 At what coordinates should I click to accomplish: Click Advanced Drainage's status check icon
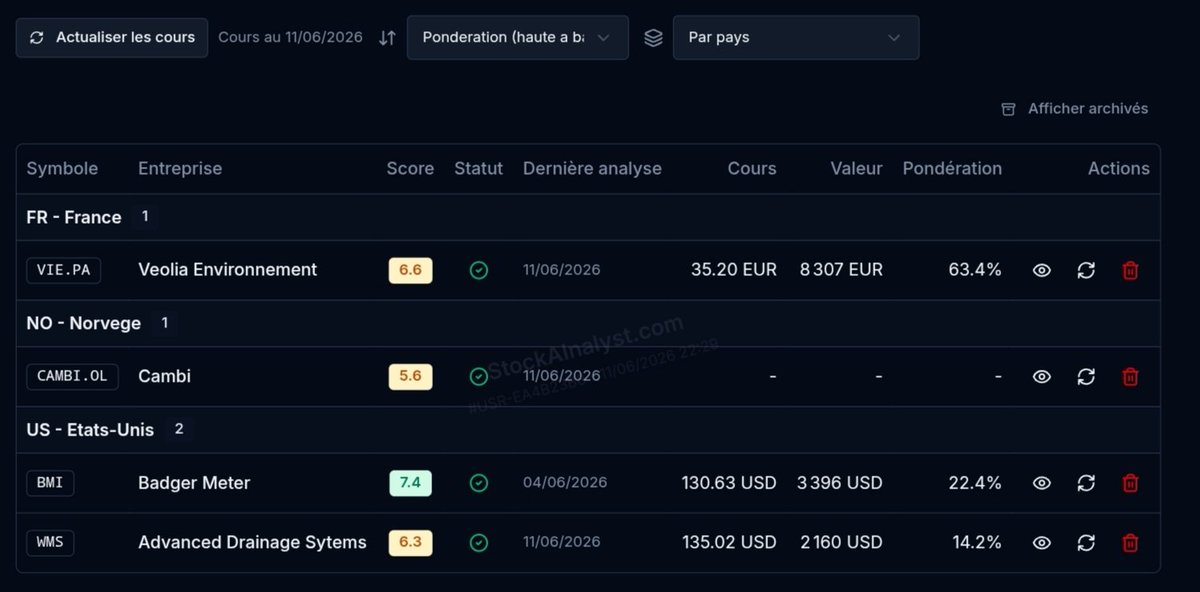click(479, 542)
